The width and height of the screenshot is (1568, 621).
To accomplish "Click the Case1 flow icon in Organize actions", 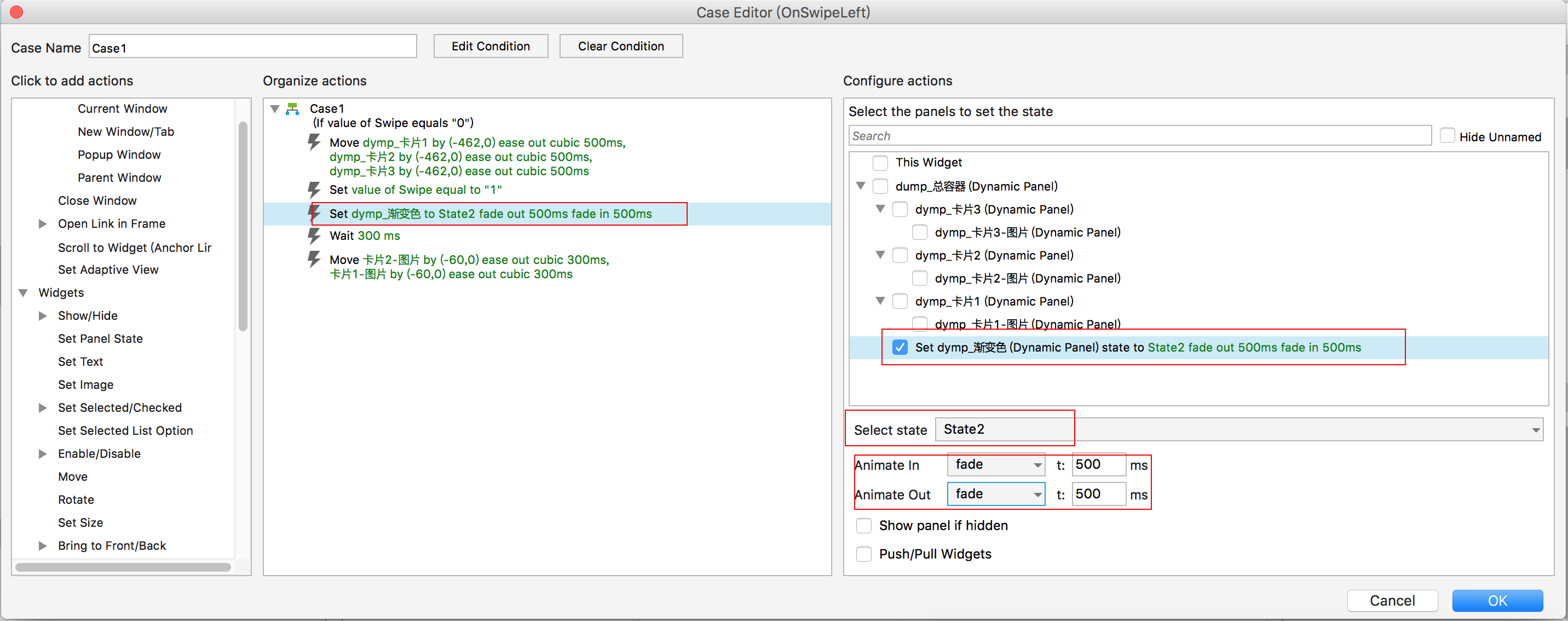I will tap(292, 109).
